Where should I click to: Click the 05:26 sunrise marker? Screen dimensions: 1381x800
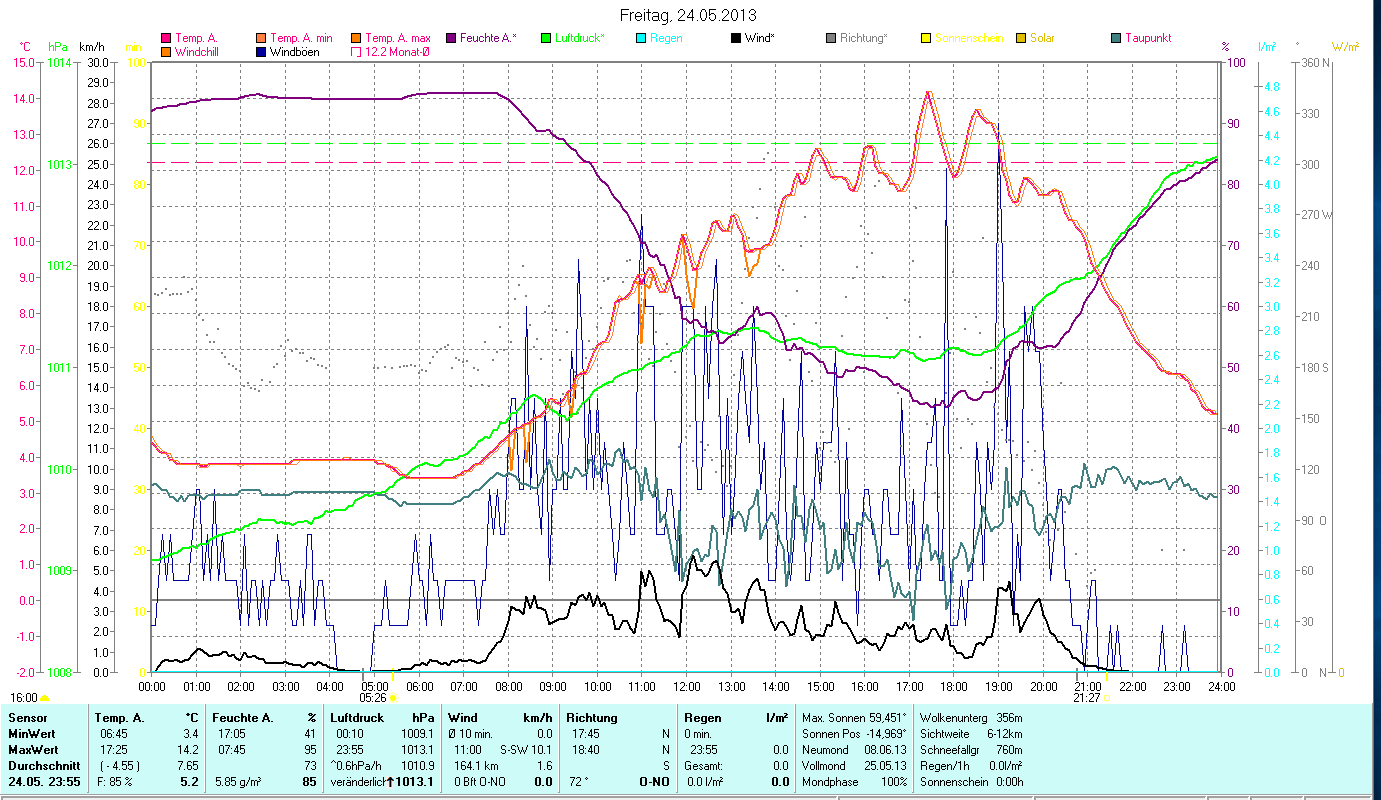[x=374, y=698]
